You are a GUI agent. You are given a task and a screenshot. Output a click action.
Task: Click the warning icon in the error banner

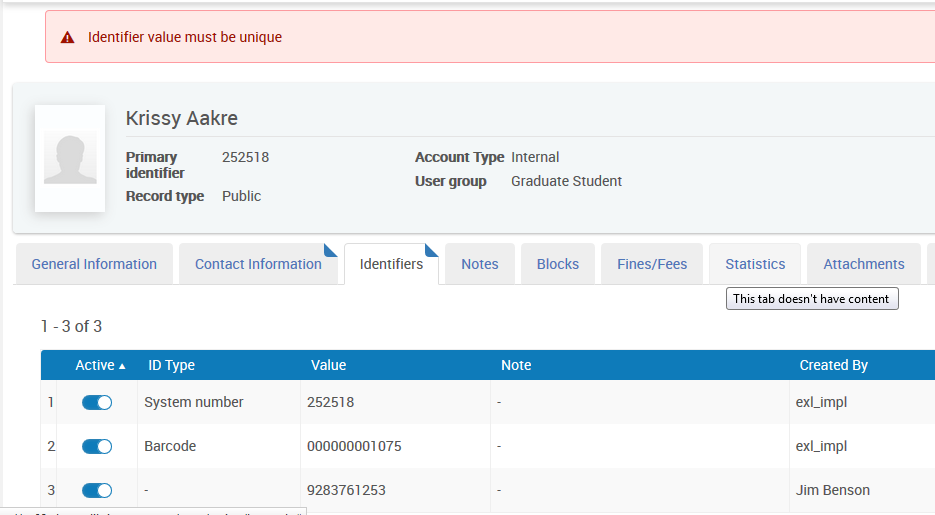(x=68, y=38)
